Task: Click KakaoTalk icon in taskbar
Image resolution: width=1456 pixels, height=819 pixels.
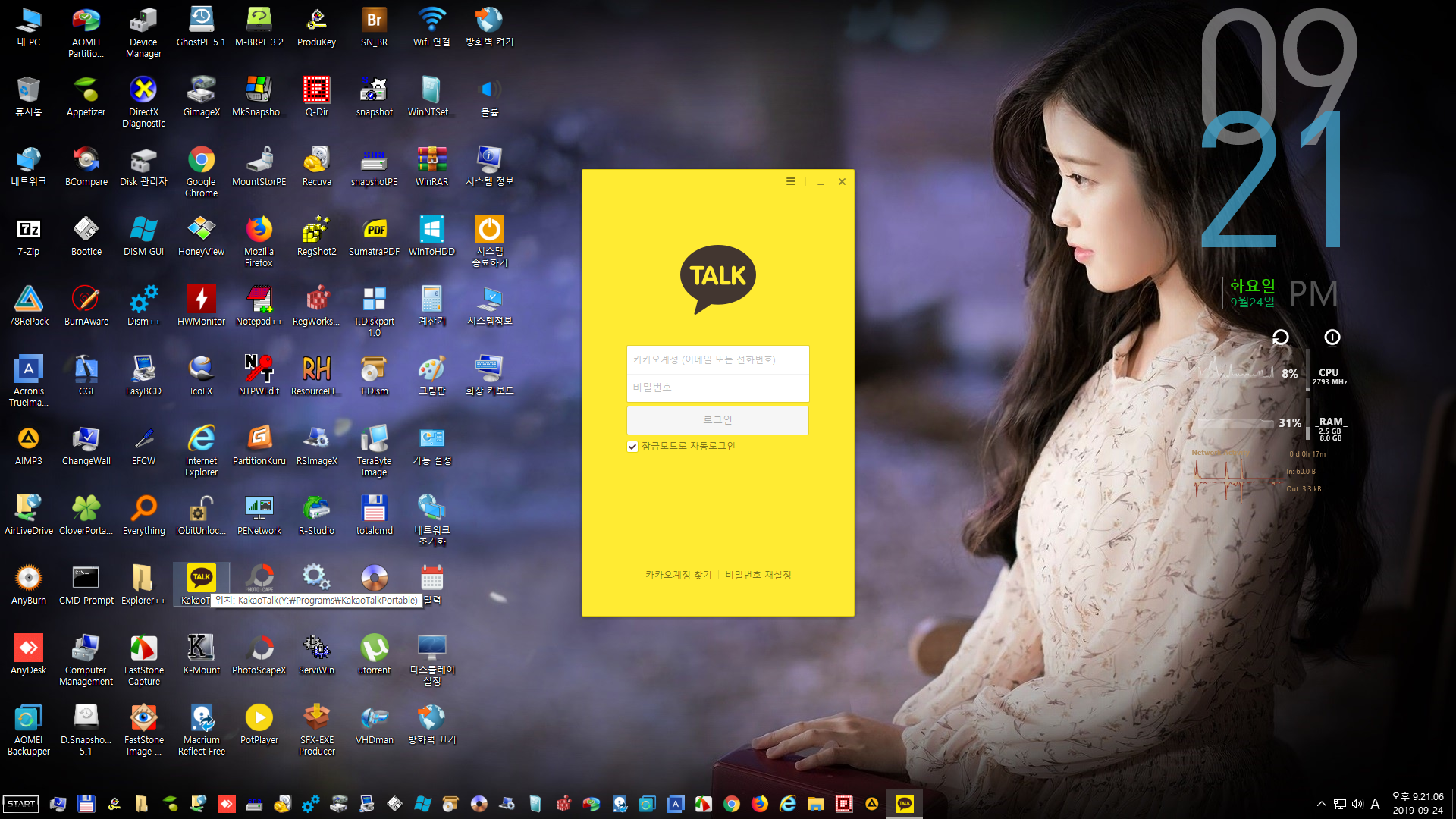Action: (905, 804)
